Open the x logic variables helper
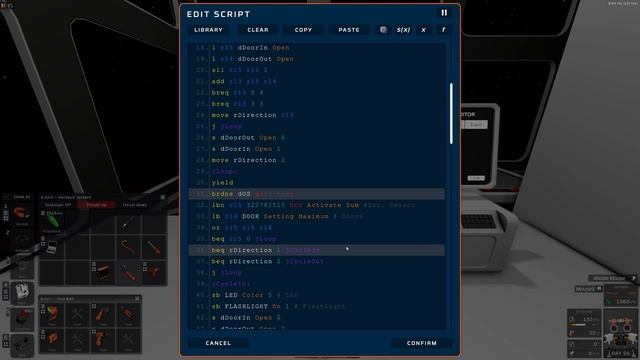 coord(423,30)
